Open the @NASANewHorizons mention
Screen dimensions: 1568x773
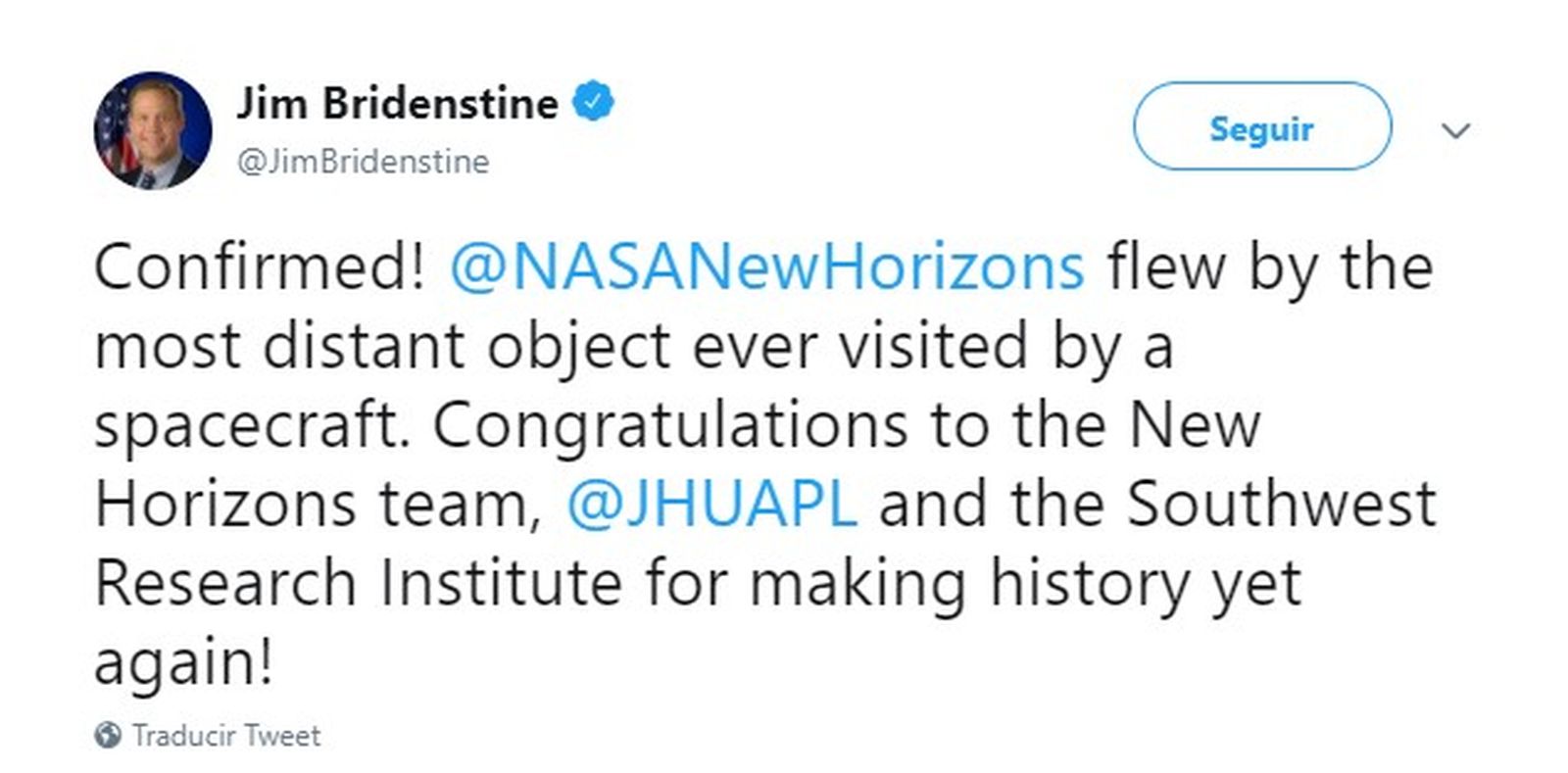pyautogui.click(x=766, y=266)
